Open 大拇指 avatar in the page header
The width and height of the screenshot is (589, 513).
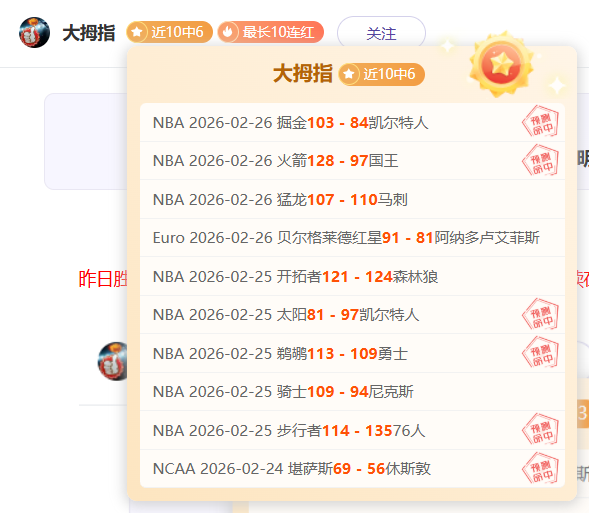click(34, 32)
